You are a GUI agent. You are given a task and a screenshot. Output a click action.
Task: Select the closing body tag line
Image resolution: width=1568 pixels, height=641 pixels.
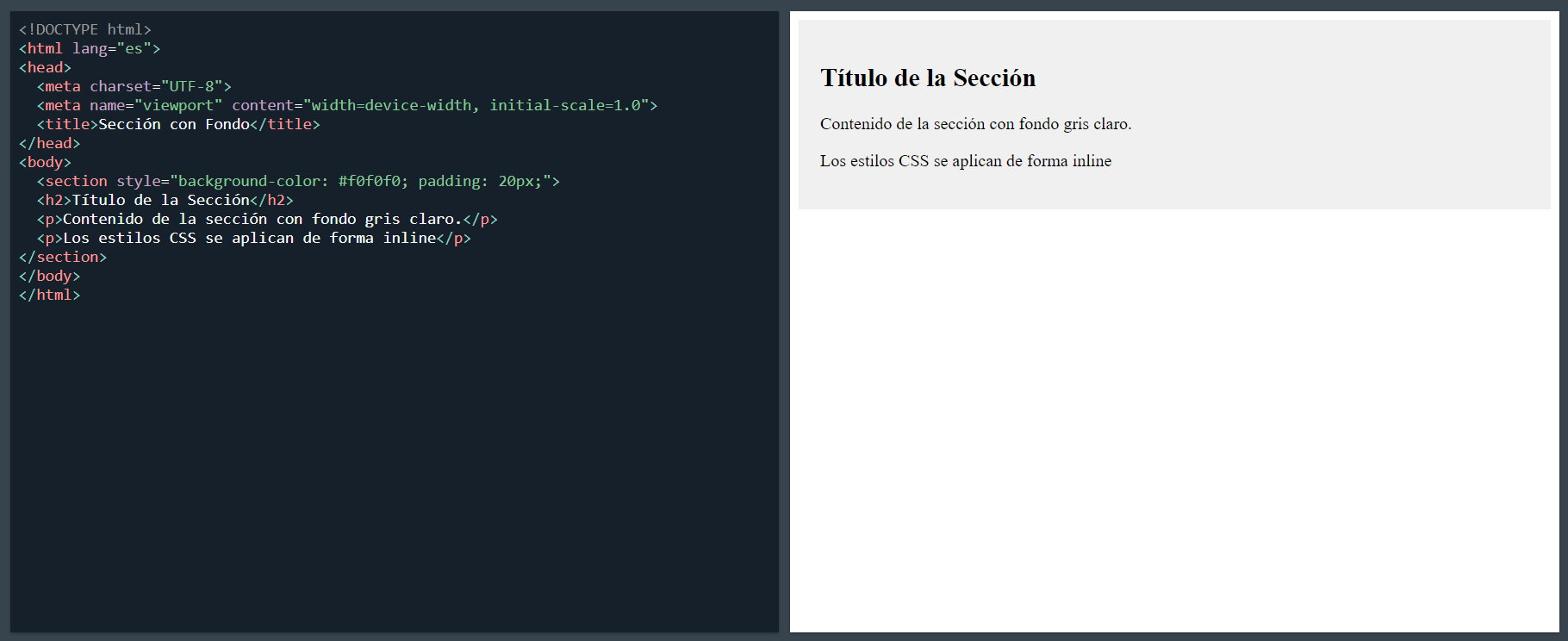point(50,276)
